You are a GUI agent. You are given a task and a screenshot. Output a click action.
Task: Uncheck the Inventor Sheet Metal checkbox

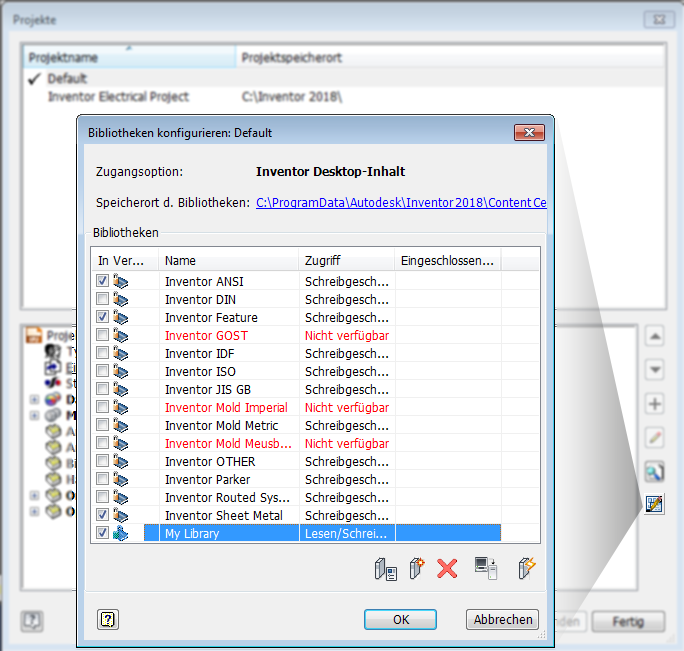point(103,515)
